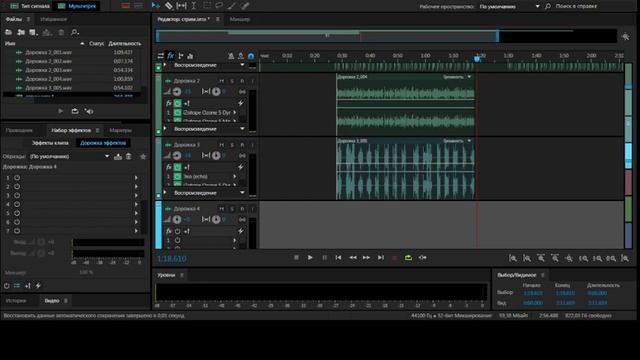Click search icon in Files panel
This screenshot has width=640, height=360.
75,32
